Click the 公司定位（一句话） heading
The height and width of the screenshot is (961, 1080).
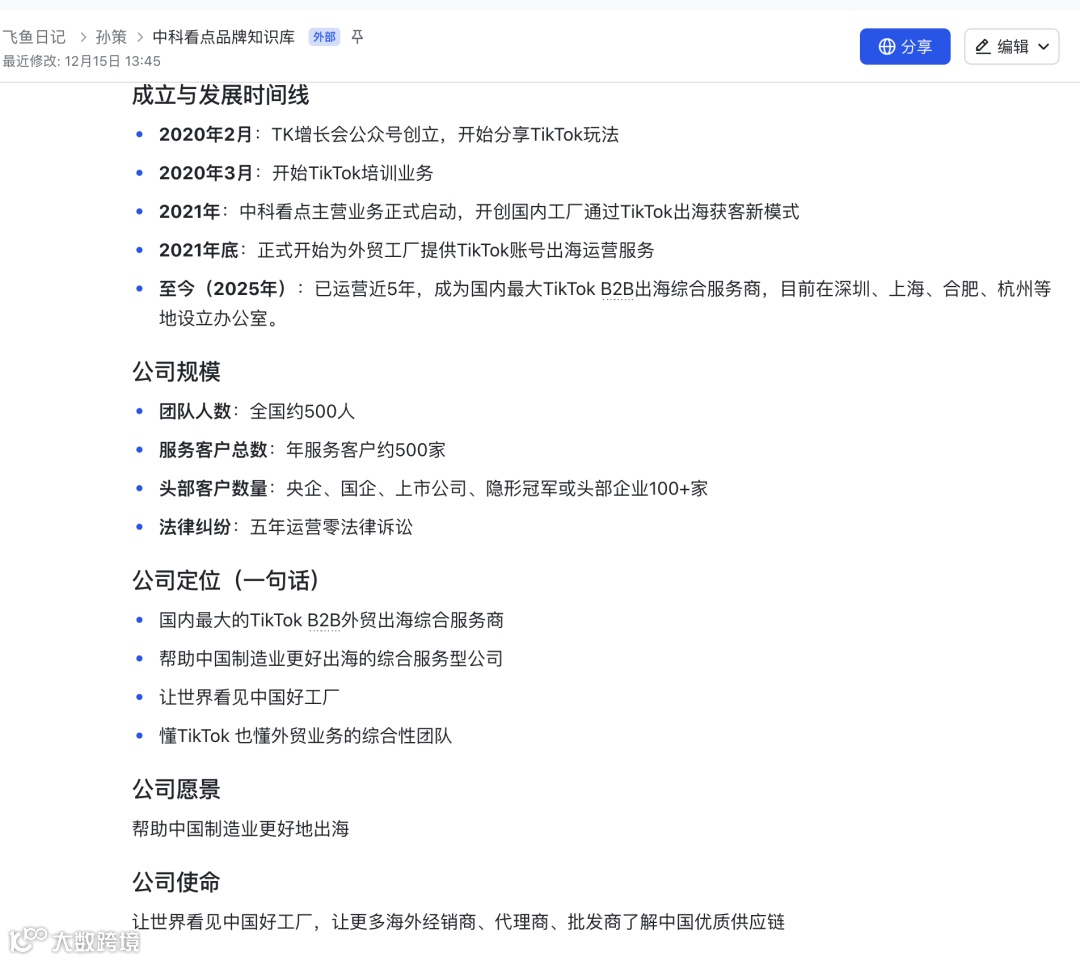click(225, 581)
